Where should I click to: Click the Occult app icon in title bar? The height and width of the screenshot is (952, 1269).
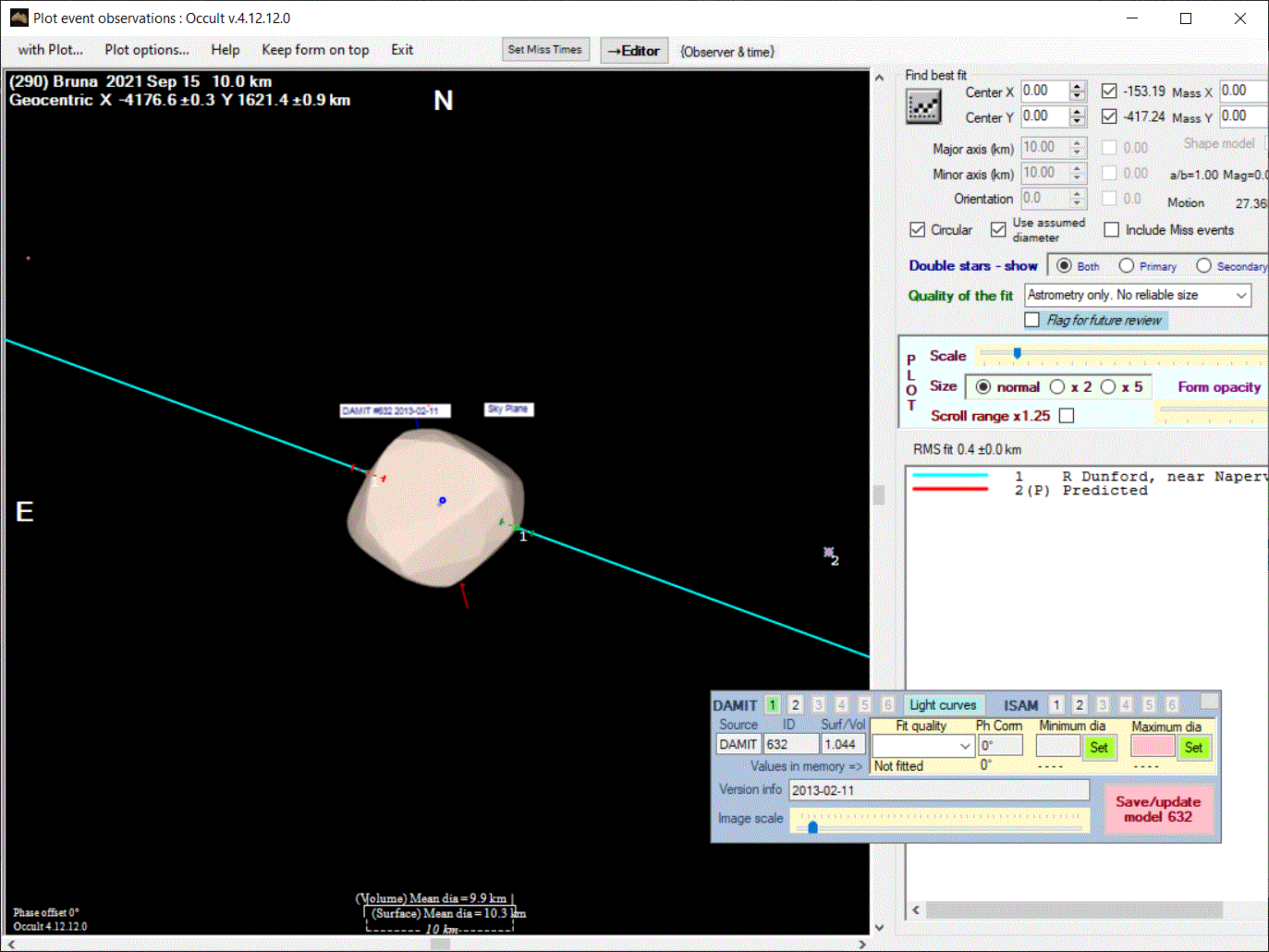click(x=18, y=18)
